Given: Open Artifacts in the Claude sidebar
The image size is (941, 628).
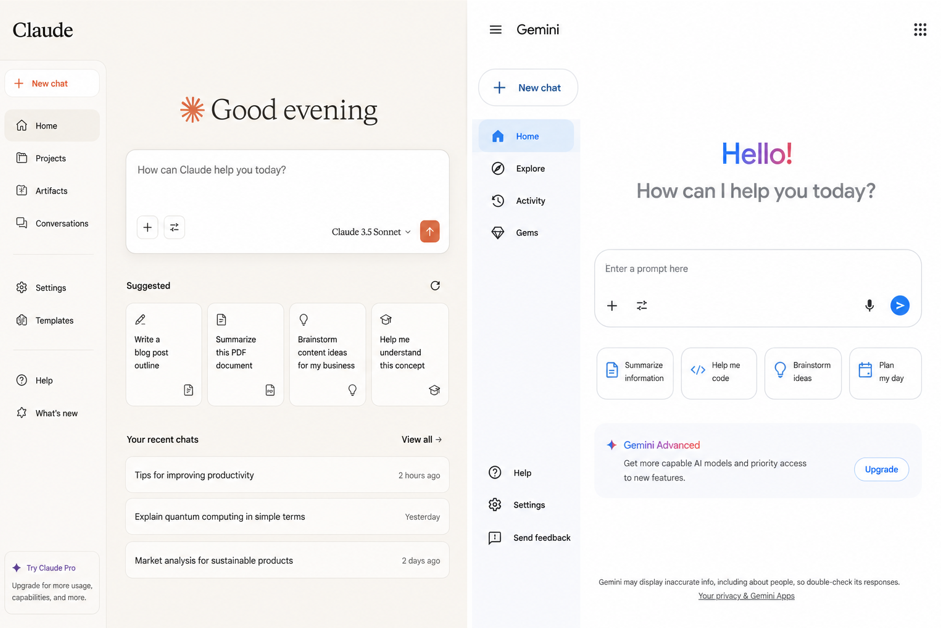Looking at the screenshot, I should 52,190.
